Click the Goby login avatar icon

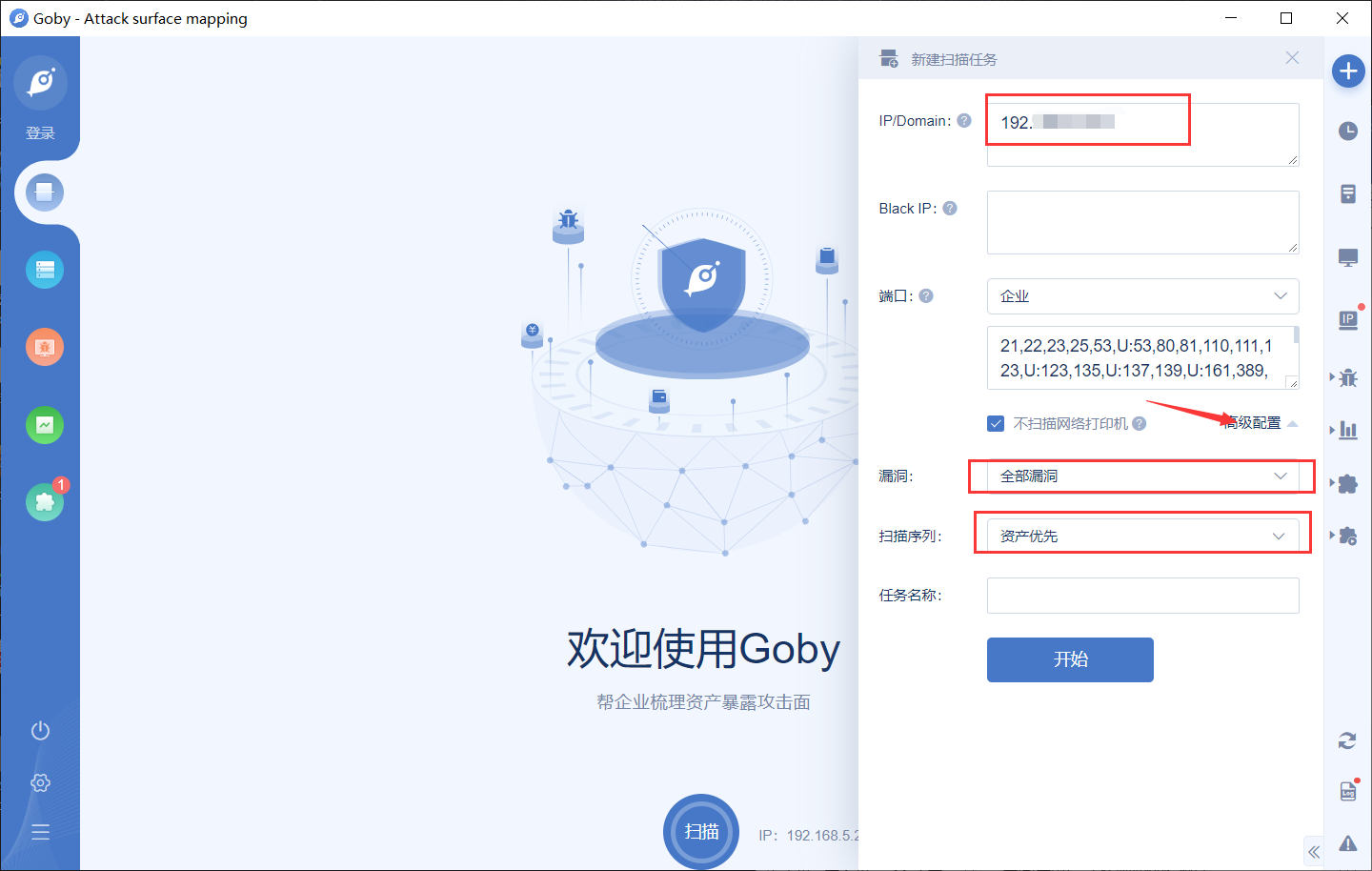[40, 83]
